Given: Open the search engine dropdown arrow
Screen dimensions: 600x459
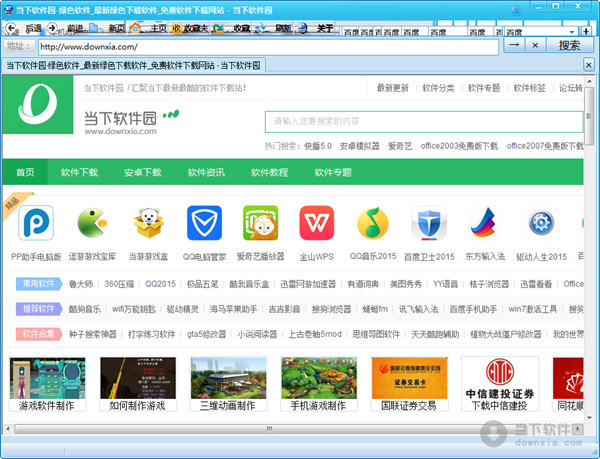Looking at the screenshot, I should (572, 32).
